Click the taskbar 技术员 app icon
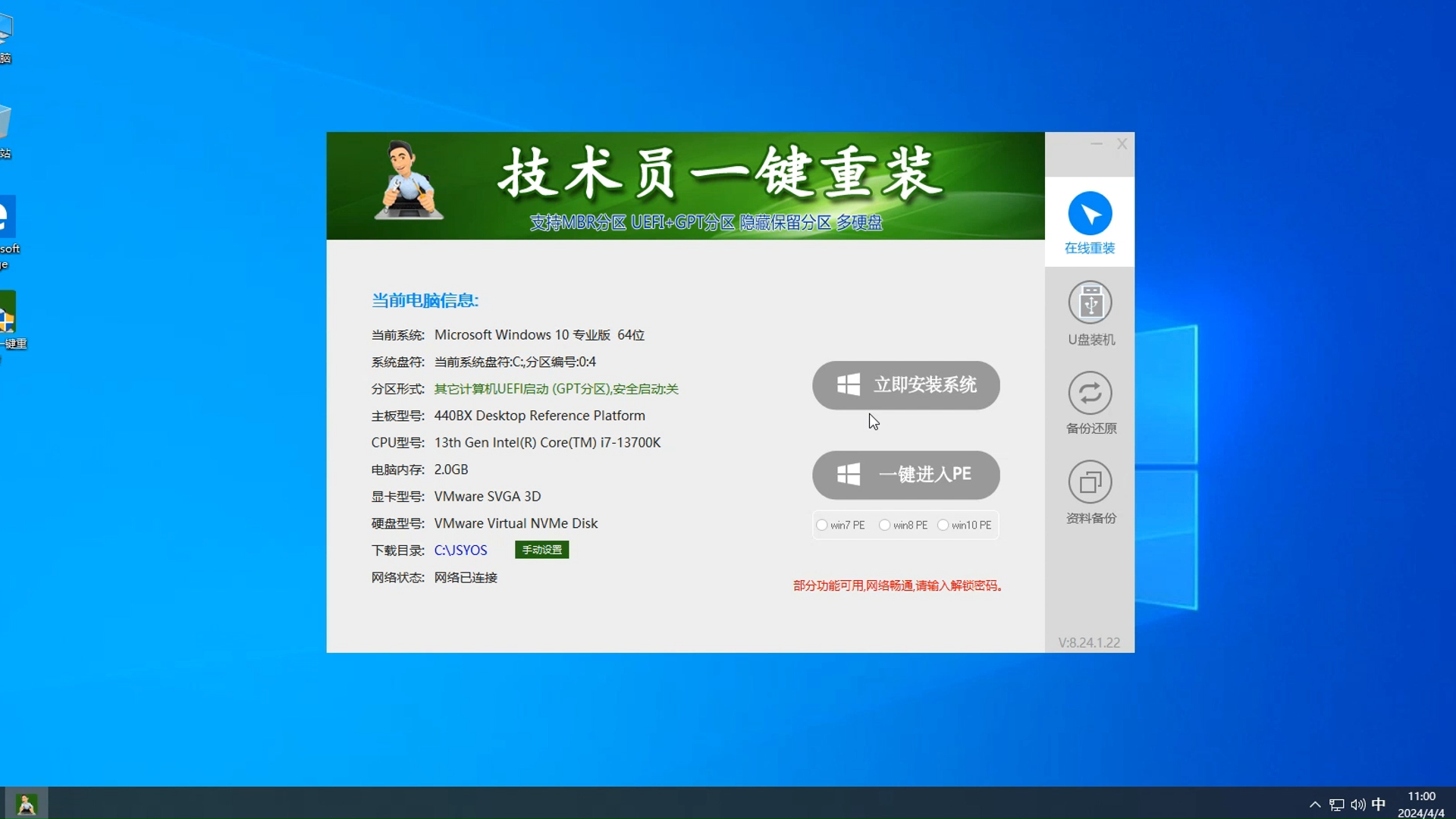 coord(27,804)
